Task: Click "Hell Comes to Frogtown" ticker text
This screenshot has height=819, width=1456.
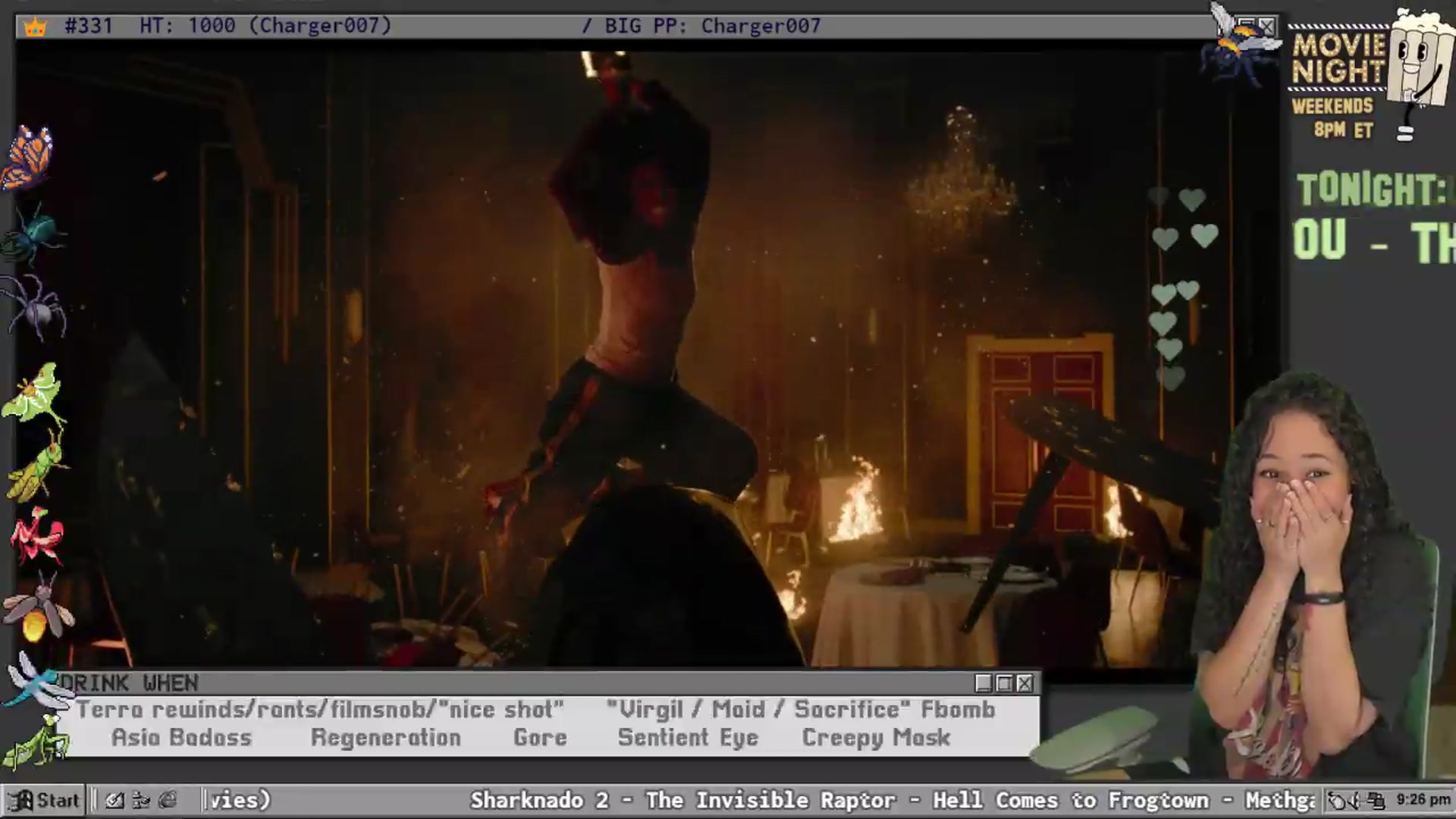Action: 1071,800
